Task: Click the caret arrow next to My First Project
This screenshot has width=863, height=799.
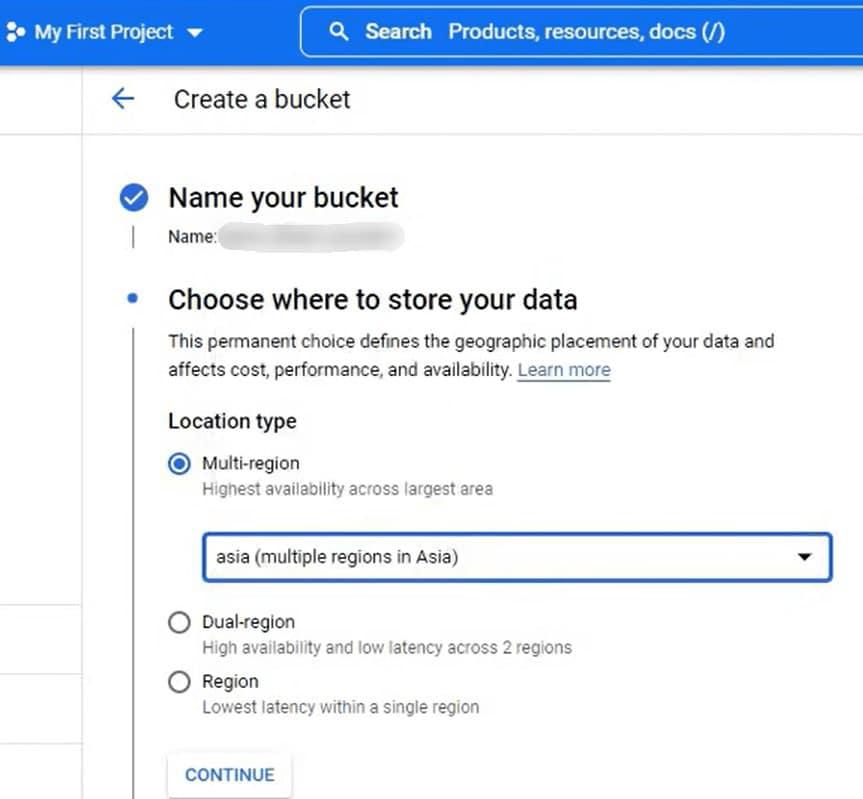Action: point(196,31)
